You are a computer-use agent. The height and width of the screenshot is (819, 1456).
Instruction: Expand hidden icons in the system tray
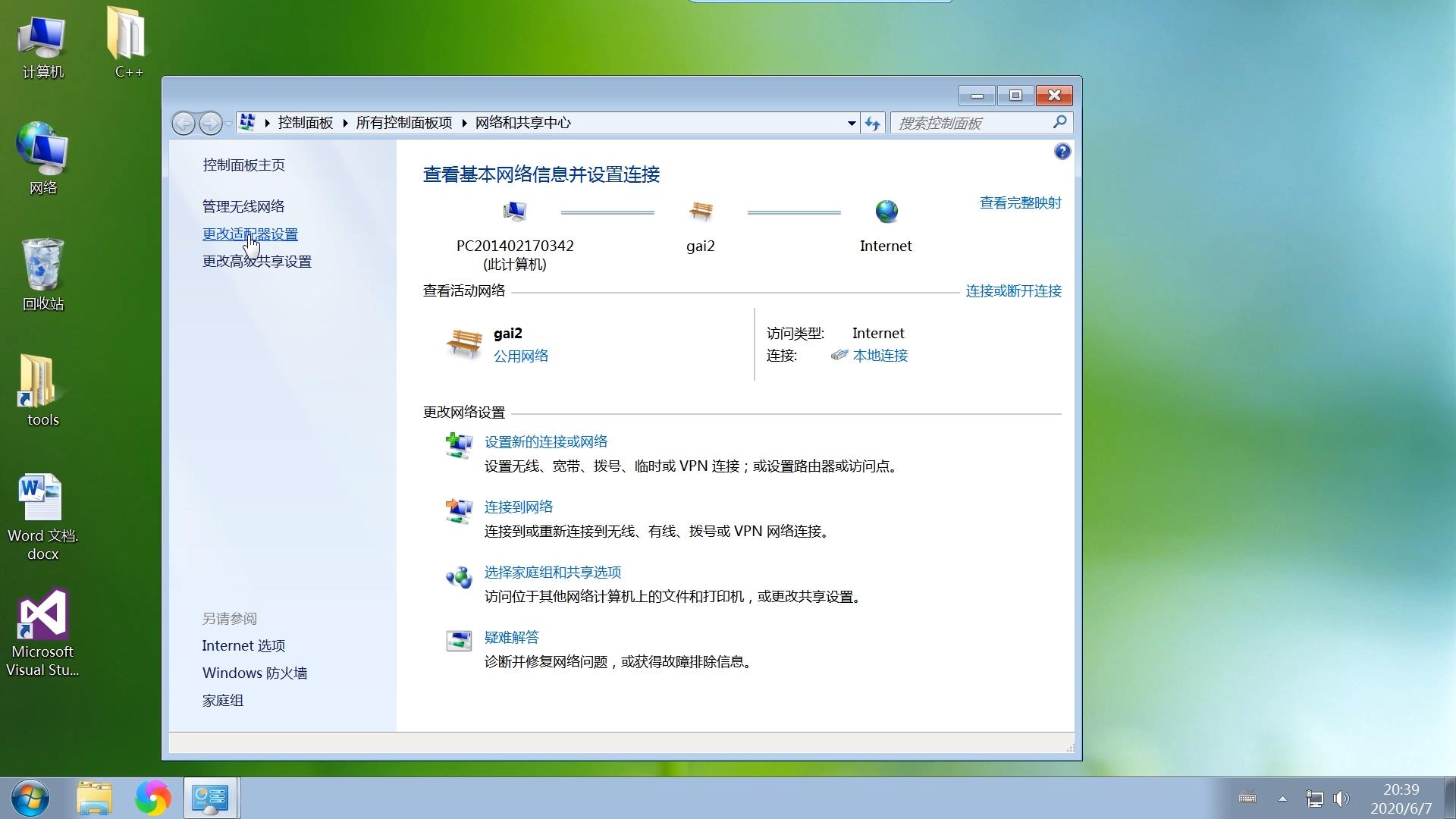[x=1282, y=799]
